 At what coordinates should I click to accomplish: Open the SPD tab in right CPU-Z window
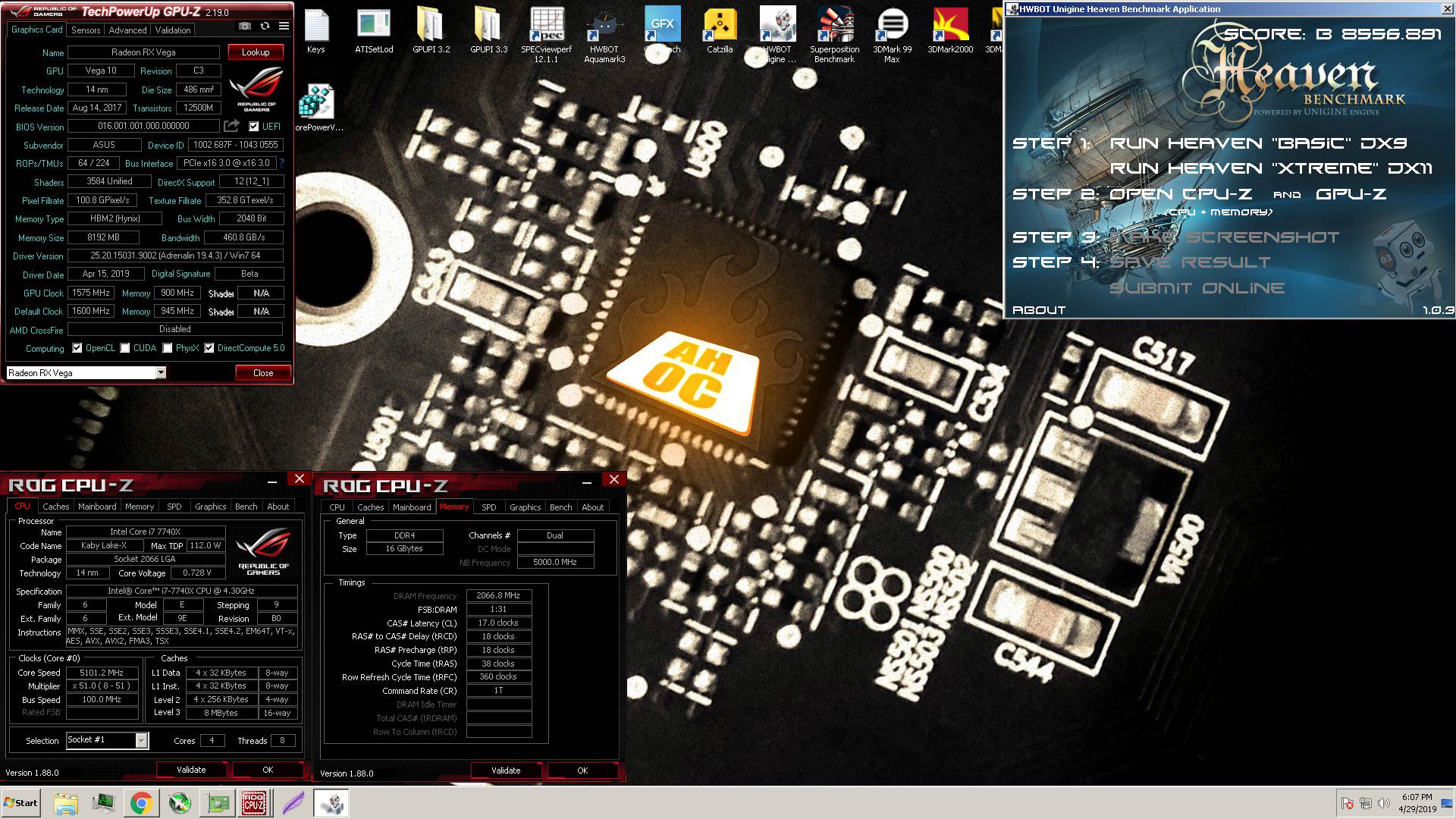[x=489, y=507]
